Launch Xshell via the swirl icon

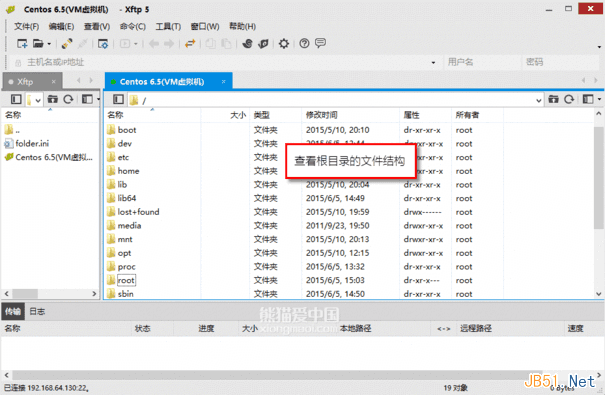click(x=247, y=44)
